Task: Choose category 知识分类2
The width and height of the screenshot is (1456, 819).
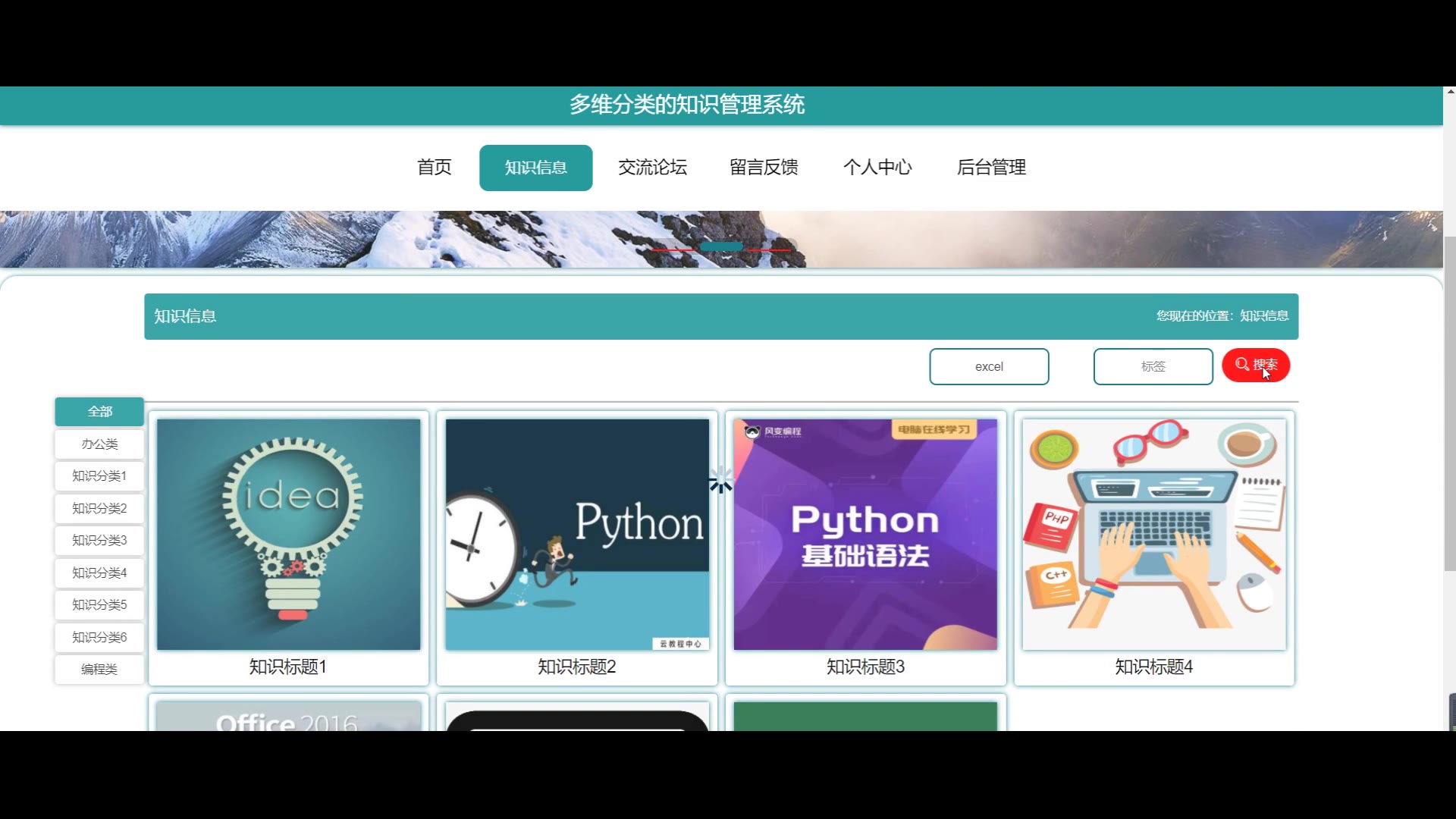Action: 99,508
